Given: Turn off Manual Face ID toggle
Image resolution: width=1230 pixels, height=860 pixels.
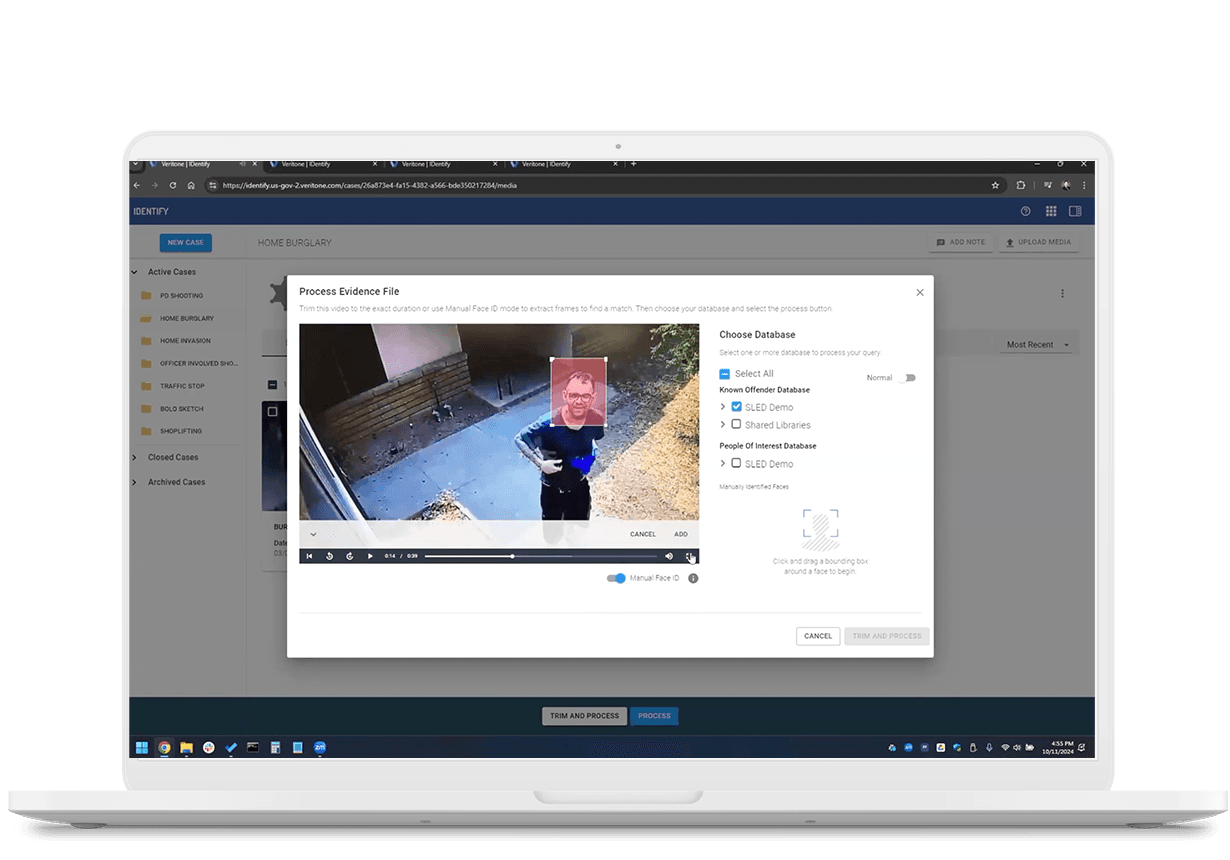Looking at the screenshot, I should (x=616, y=578).
